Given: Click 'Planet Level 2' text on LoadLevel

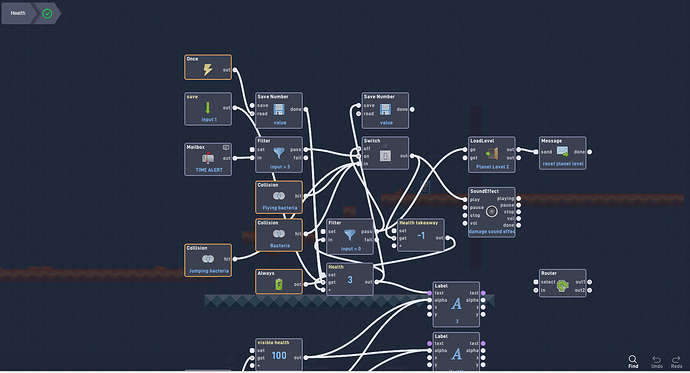Looking at the screenshot, I should point(492,167).
